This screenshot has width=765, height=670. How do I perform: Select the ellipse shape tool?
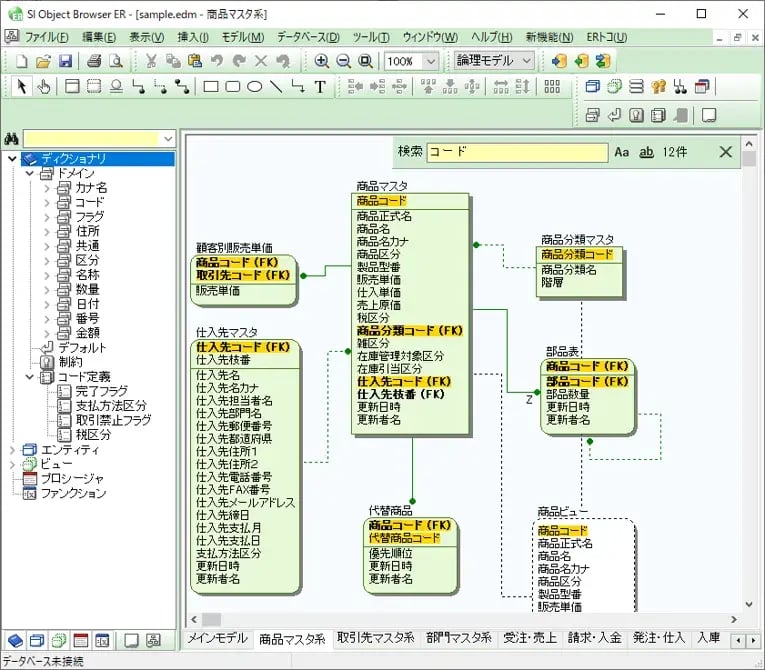coord(254,87)
